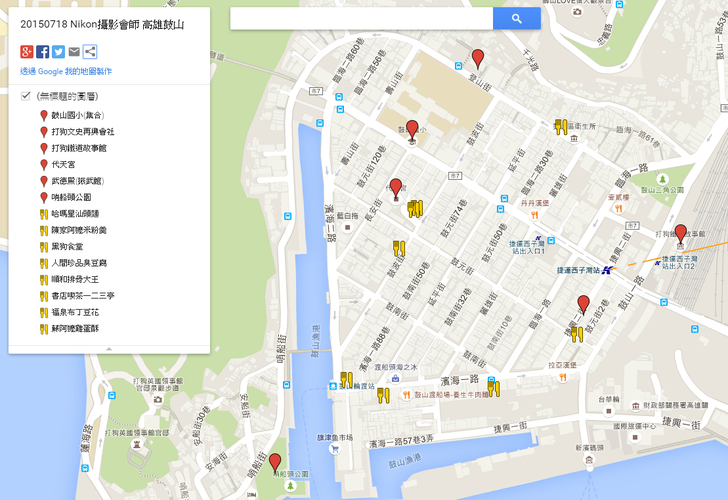Open the share link icon
This screenshot has height=500, width=728.
pos(90,52)
